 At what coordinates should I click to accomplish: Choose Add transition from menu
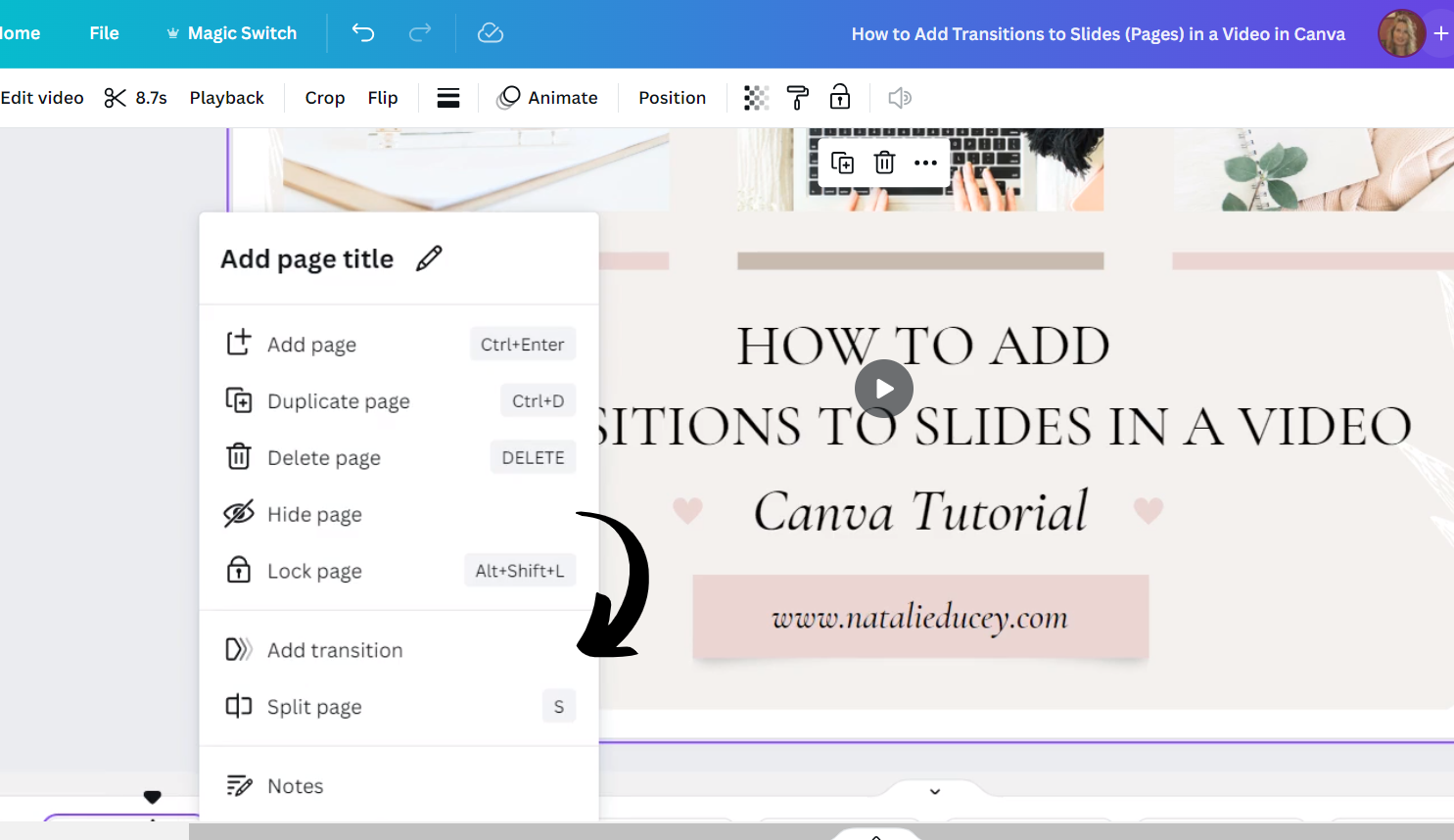(399, 650)
